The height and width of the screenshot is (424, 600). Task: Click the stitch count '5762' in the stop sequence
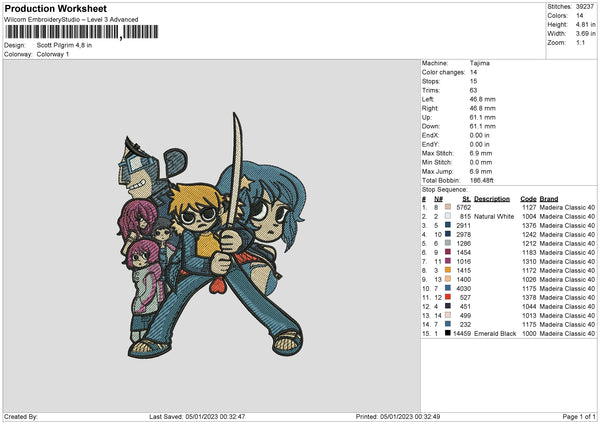click(463, 207)
